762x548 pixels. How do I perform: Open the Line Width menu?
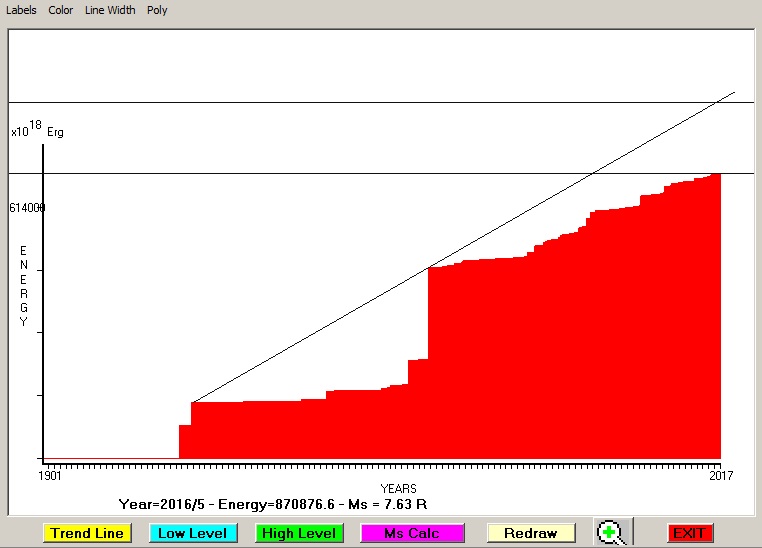pyautogui.click(x=110, y=10)
